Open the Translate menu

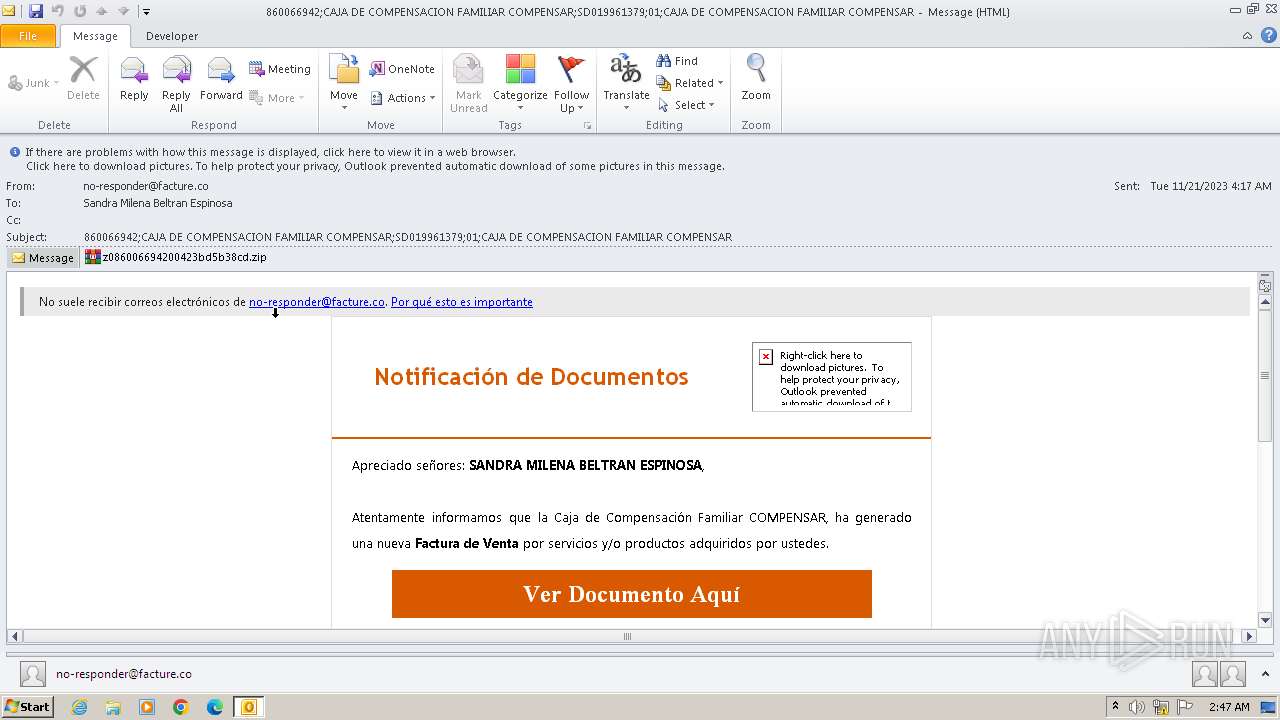click(626, 83)
